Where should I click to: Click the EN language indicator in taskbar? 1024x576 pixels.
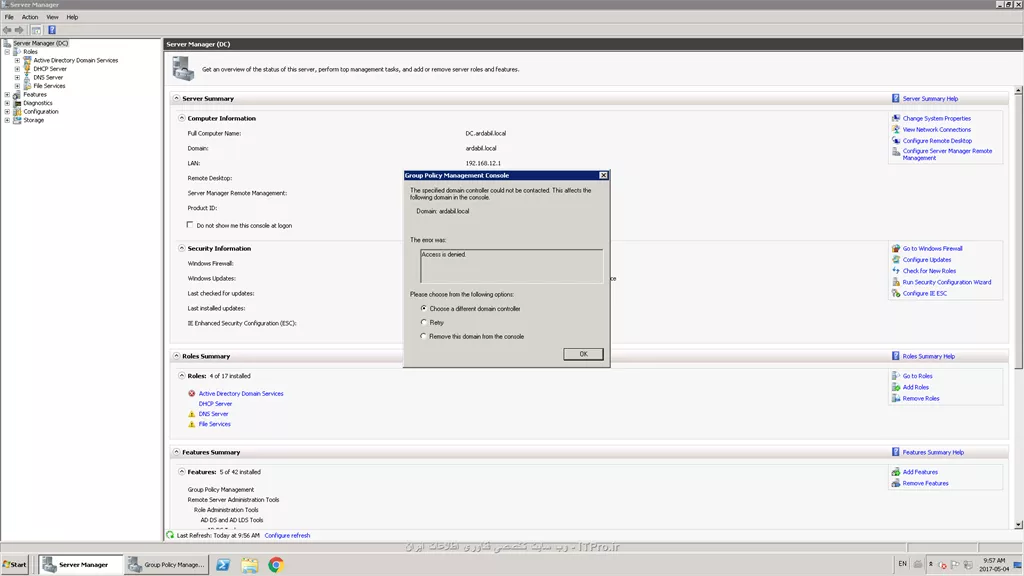point(902,564)
